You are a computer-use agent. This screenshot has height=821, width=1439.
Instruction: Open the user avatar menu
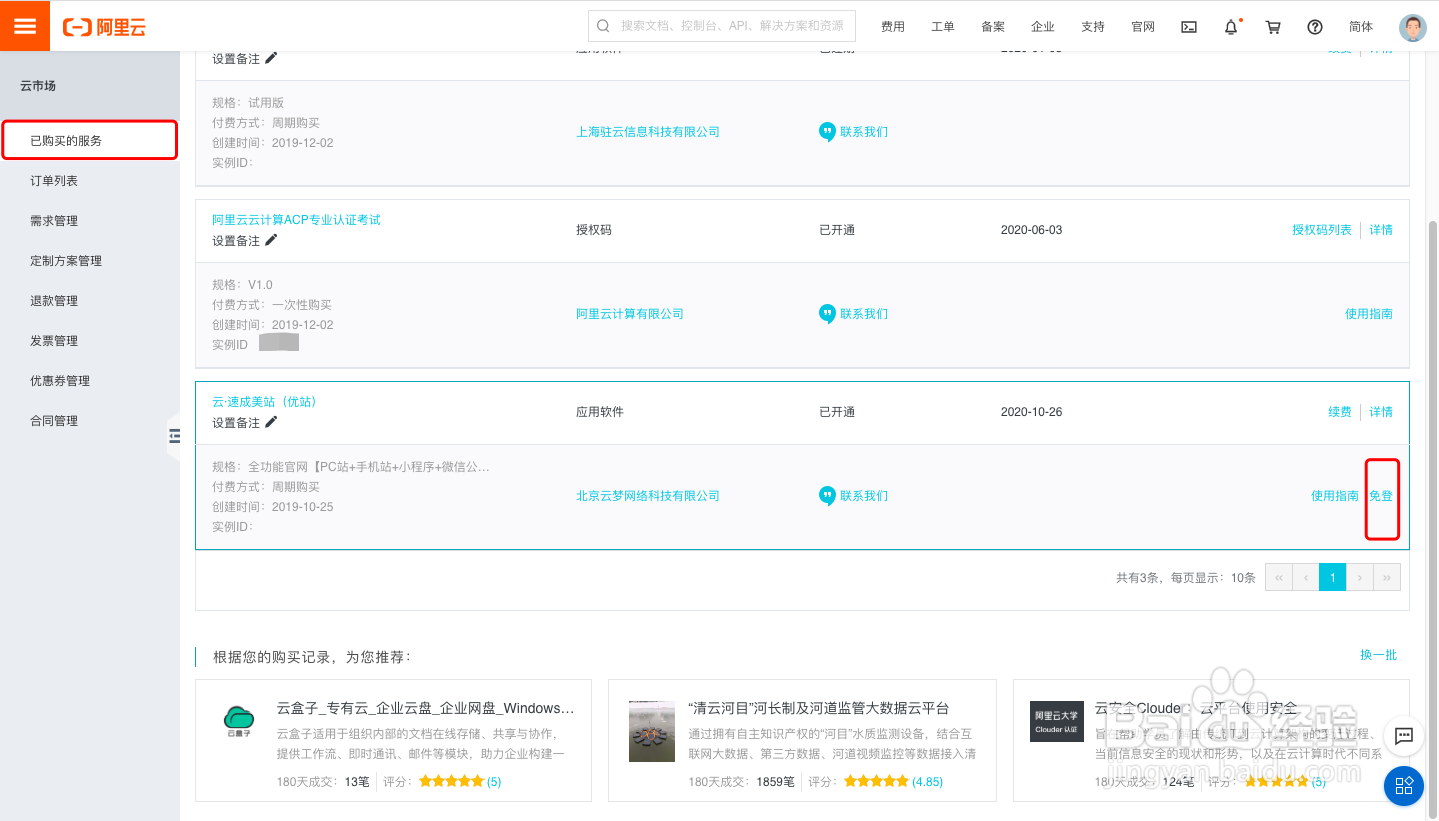point(1413,27)
